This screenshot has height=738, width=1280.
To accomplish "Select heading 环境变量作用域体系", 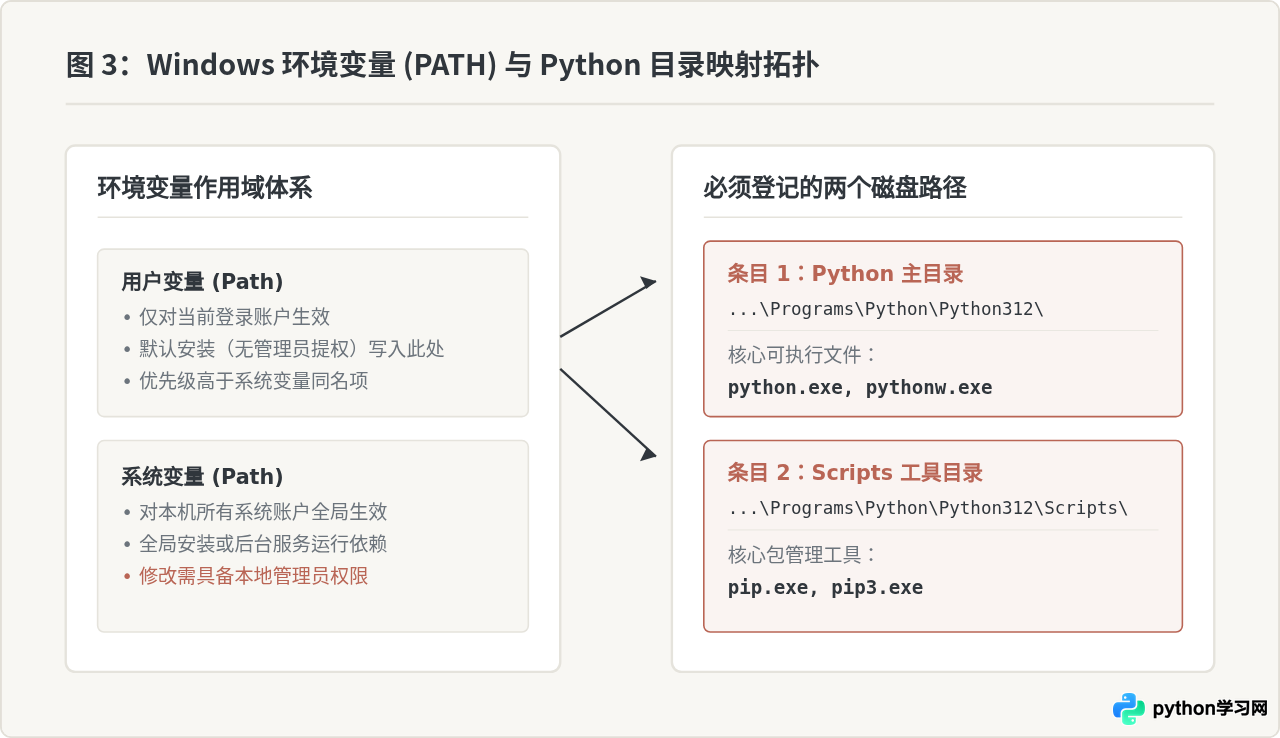I will [x=205, y=188].
